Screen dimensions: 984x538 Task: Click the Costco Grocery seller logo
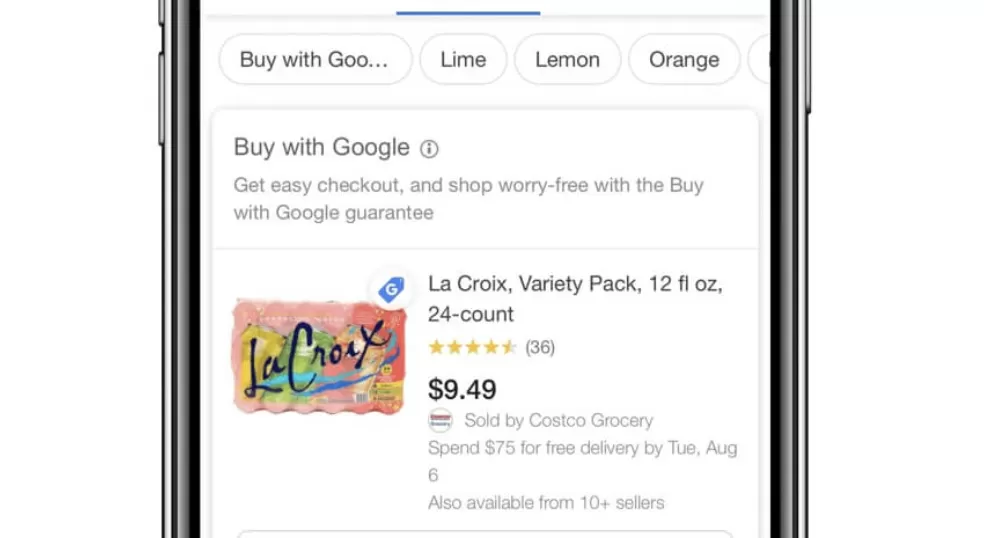click(x=440, y=421)
